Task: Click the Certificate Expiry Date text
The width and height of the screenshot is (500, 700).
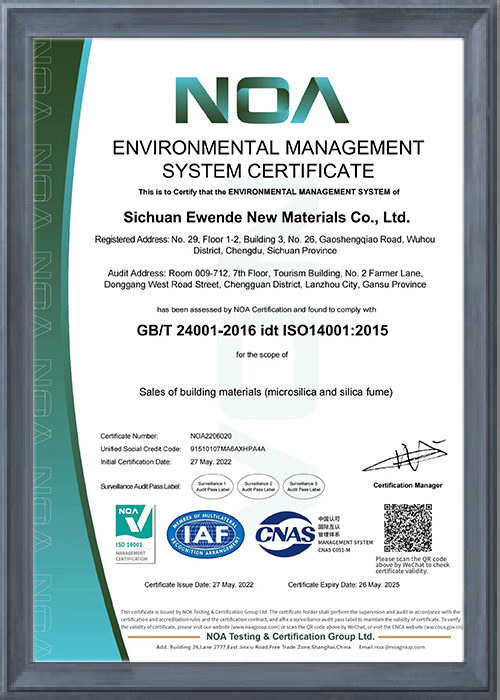Action: click(344, 585)
